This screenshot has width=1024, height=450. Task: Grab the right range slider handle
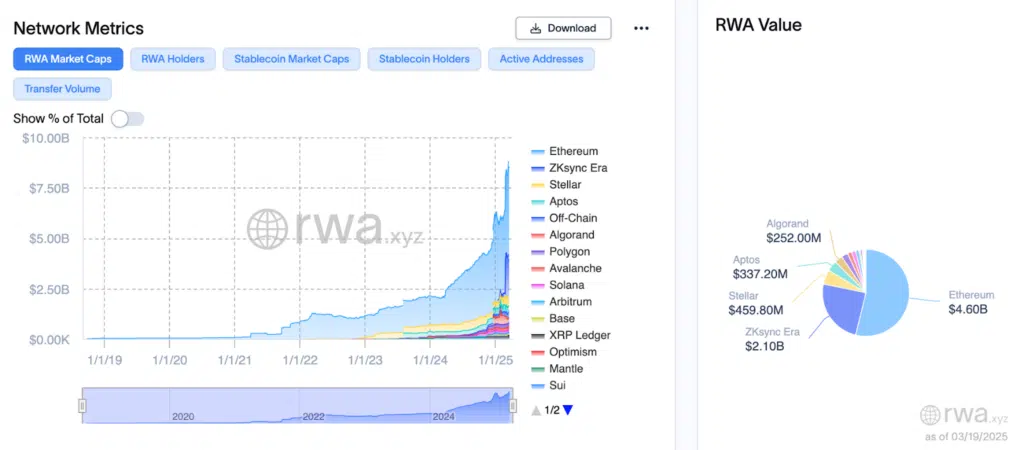click(513, 406)
